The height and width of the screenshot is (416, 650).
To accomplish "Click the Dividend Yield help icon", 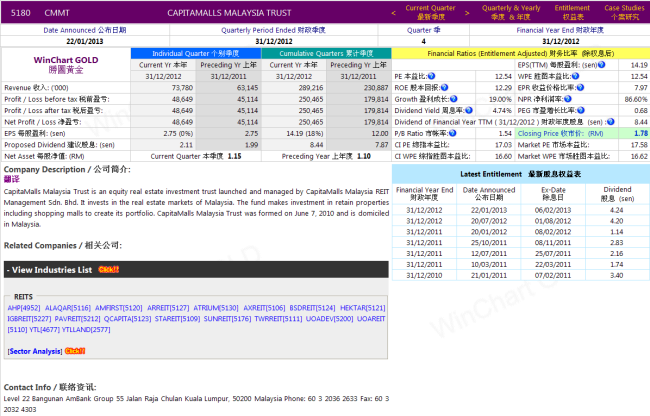I will point(469,110).
